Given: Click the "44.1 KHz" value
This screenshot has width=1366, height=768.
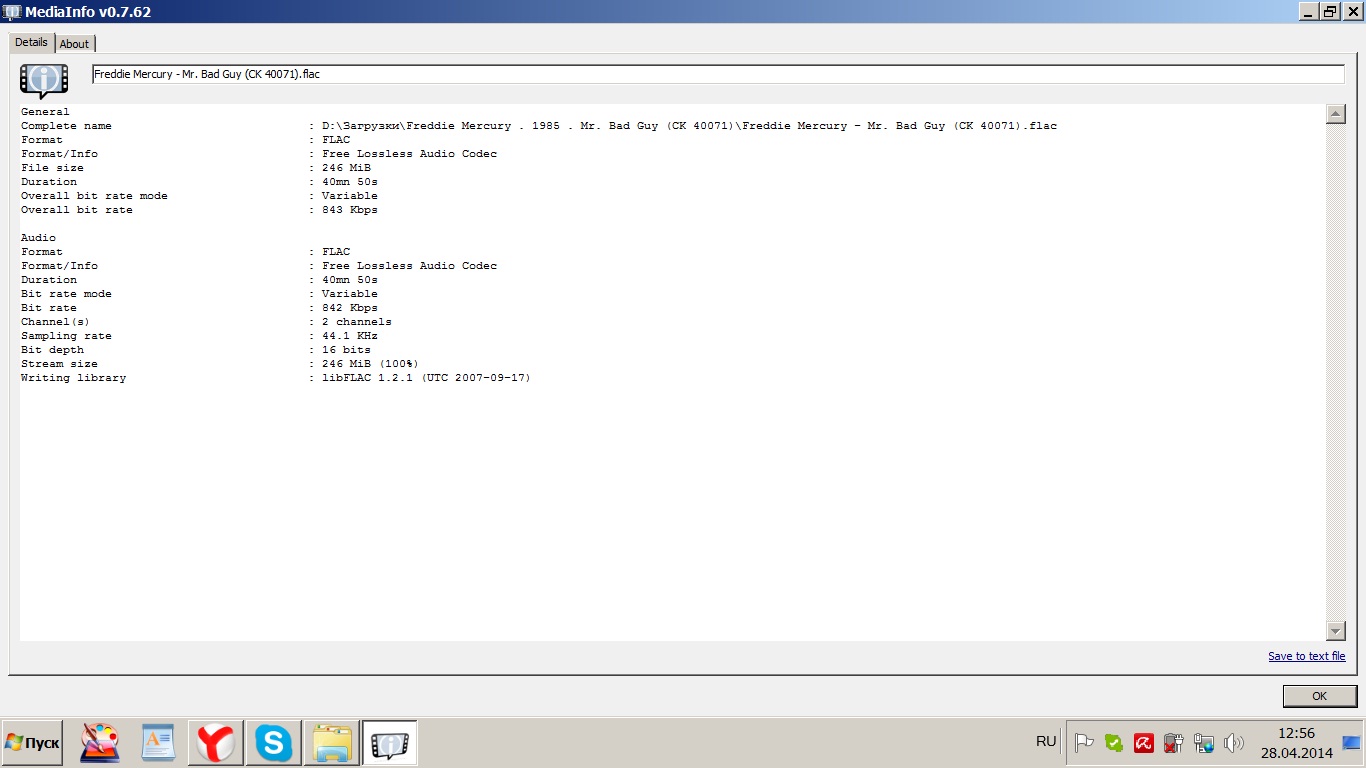Looking at the screenshot, I should pyautogui.click(x=350, y=336).
